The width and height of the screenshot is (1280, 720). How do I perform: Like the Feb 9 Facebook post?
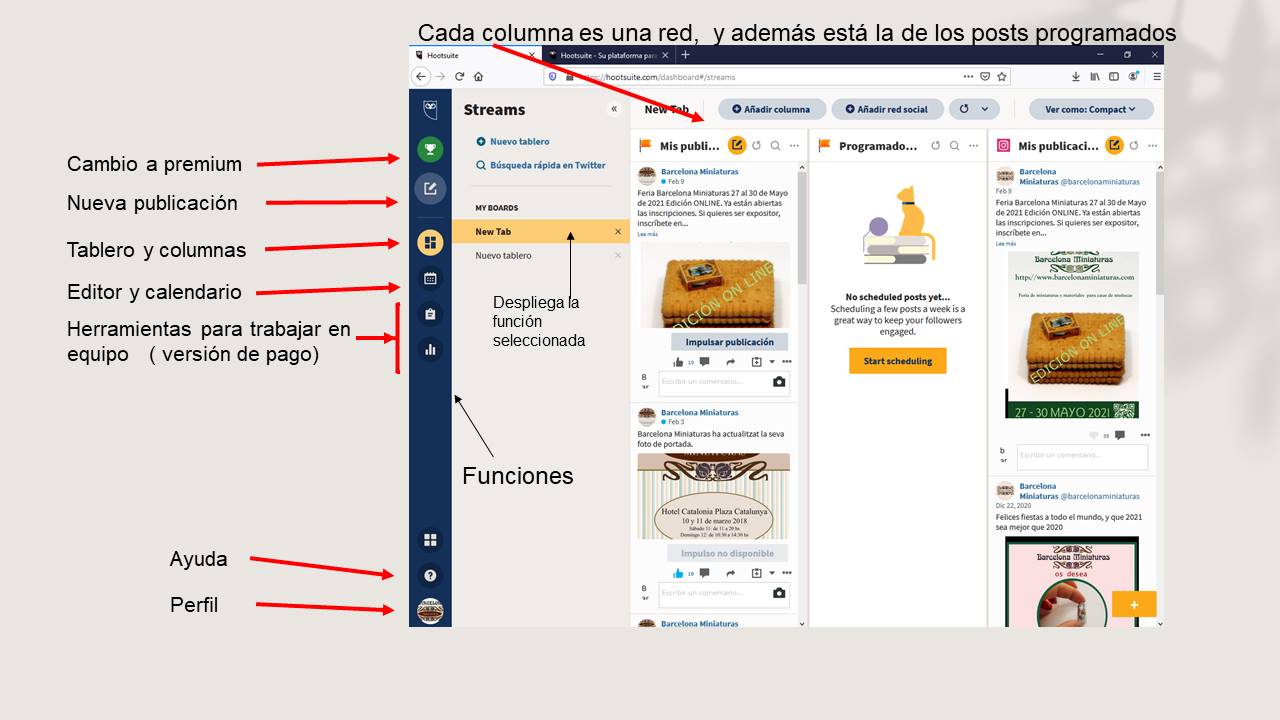[x=679, y=362]
